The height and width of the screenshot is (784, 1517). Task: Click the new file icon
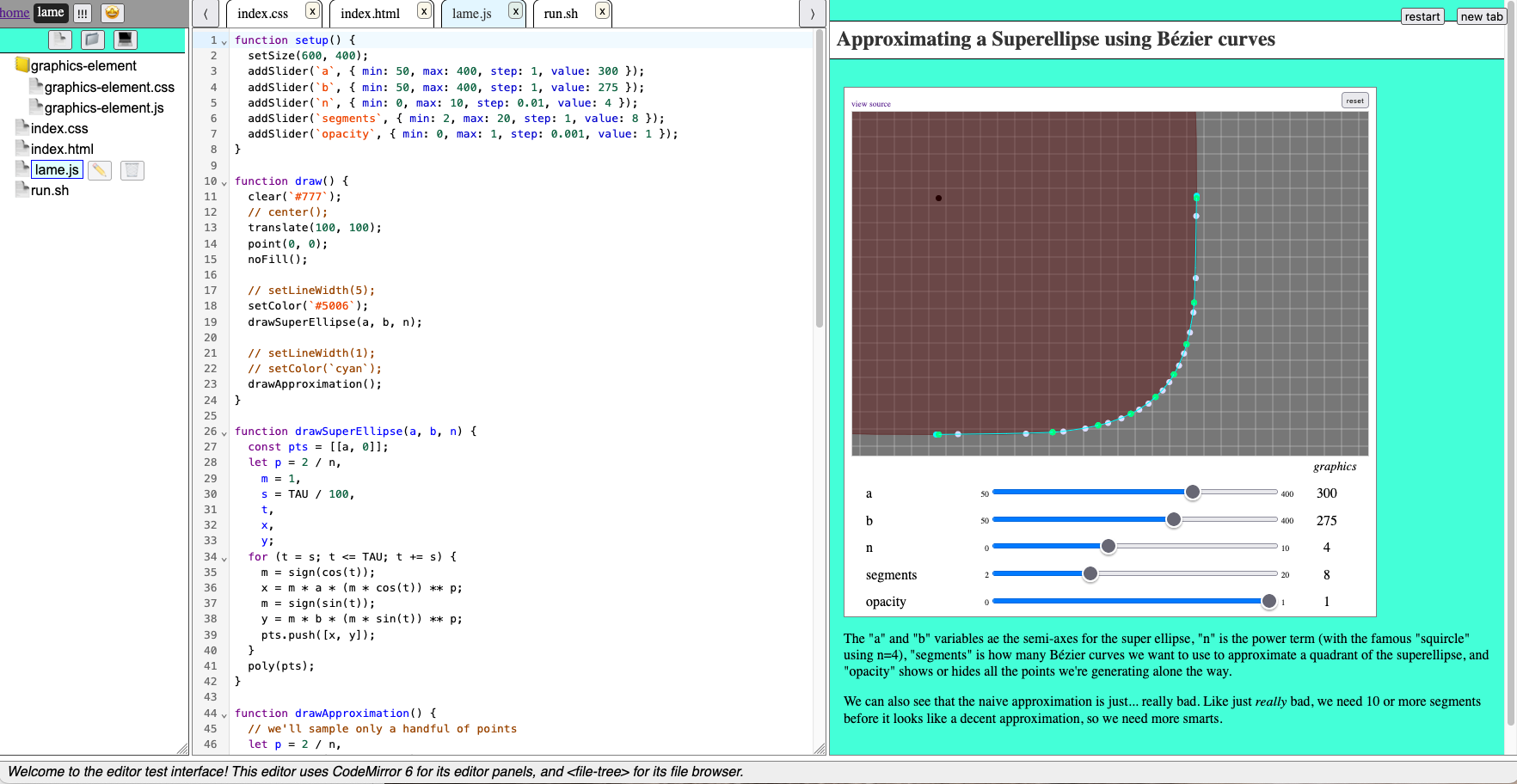click(x=59, y=40)
